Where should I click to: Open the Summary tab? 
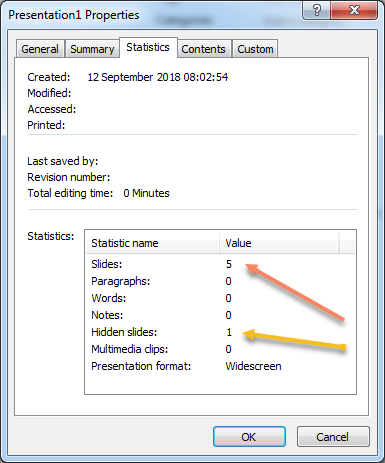click(x=92, y=49)
